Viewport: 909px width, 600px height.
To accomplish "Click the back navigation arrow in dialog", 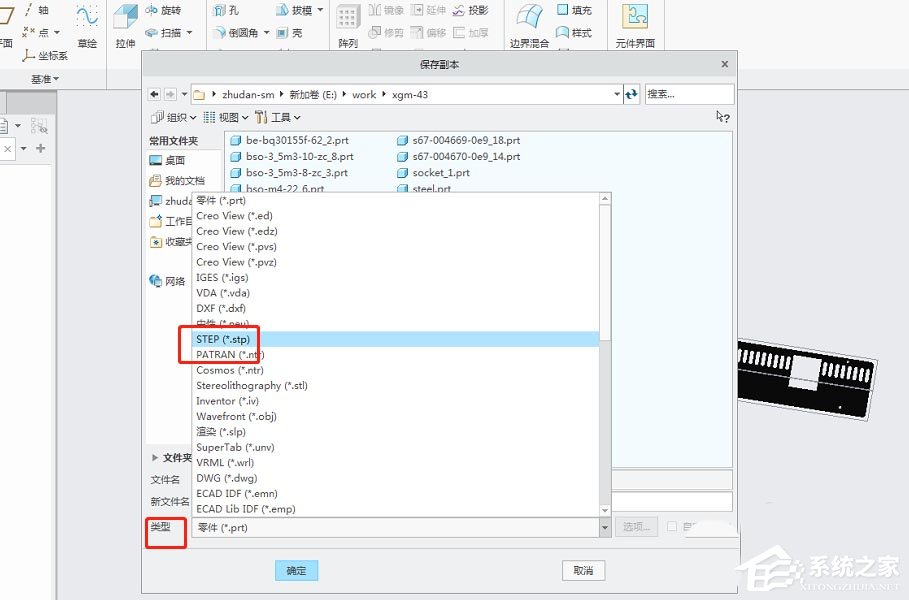I will coord(154,94).
